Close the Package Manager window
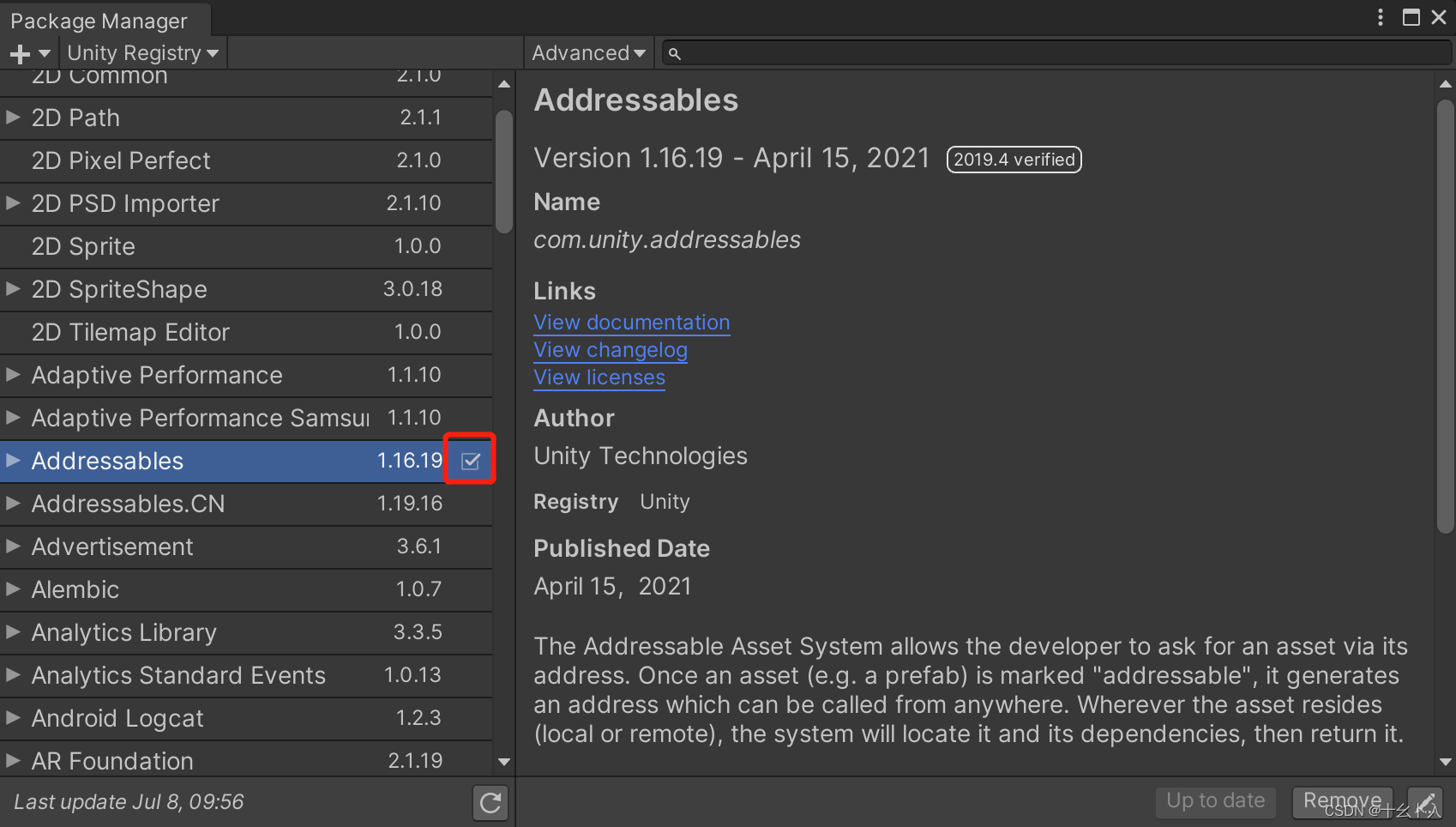The width and height of the screenshot is (1456, 827). tap(1439, 17)
